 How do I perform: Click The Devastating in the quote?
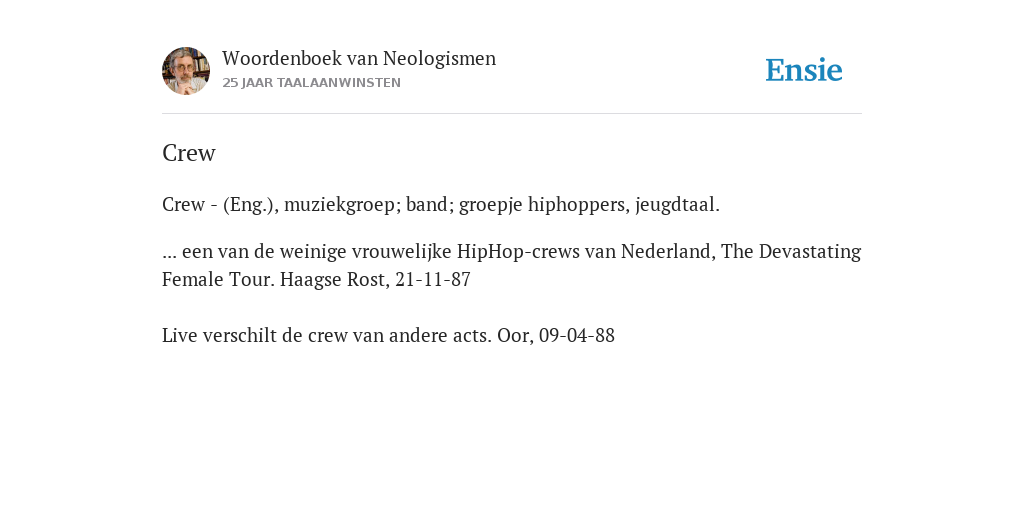[791, 251]
